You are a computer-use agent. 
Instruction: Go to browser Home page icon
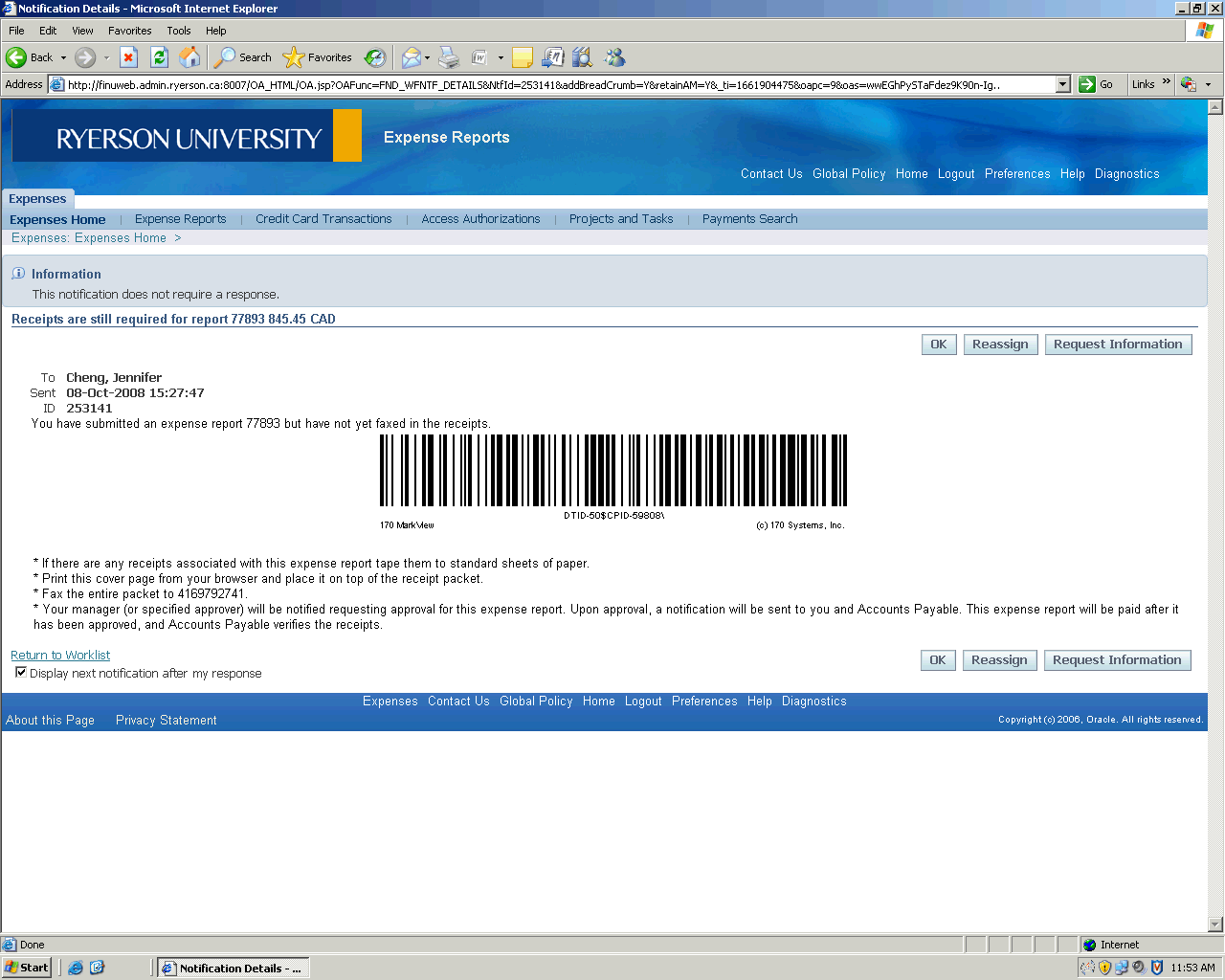tap(190, 57)
